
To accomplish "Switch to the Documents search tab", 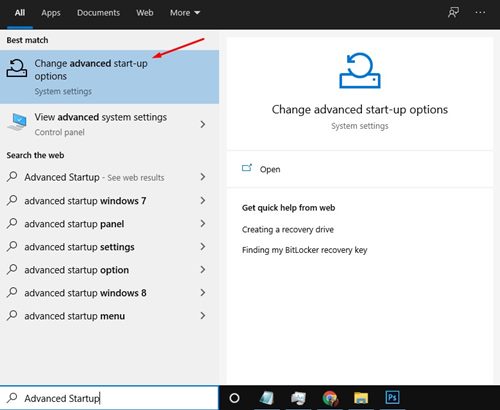I will [x=98, y=13].
